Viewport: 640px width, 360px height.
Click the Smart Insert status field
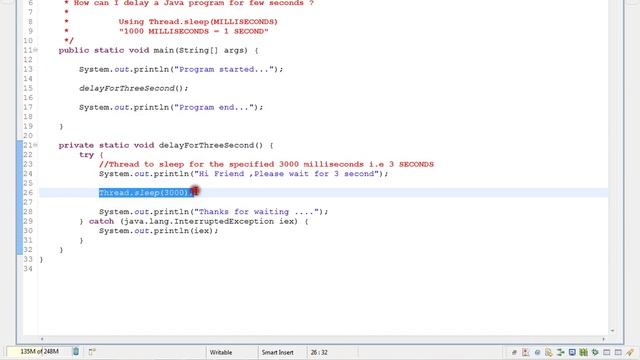[x=278, y=352]
